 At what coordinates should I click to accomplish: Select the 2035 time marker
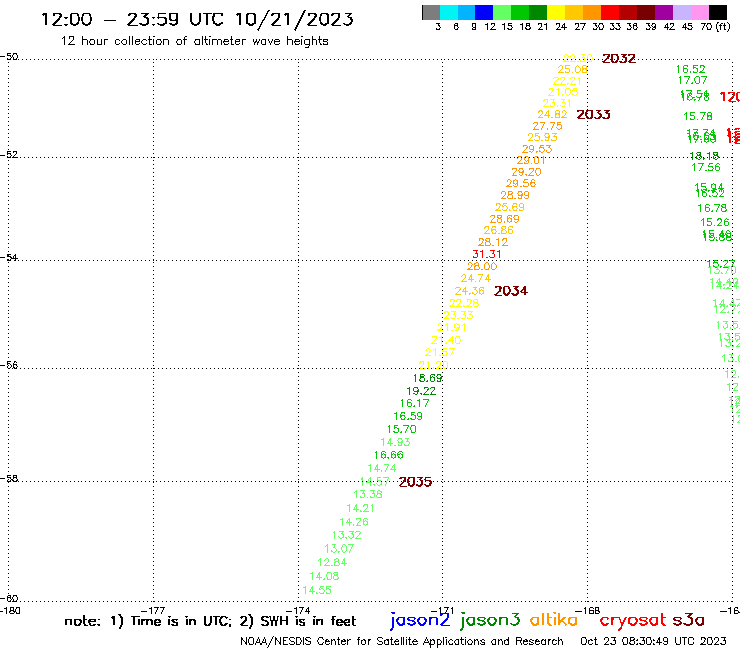(x=415, y=482)
